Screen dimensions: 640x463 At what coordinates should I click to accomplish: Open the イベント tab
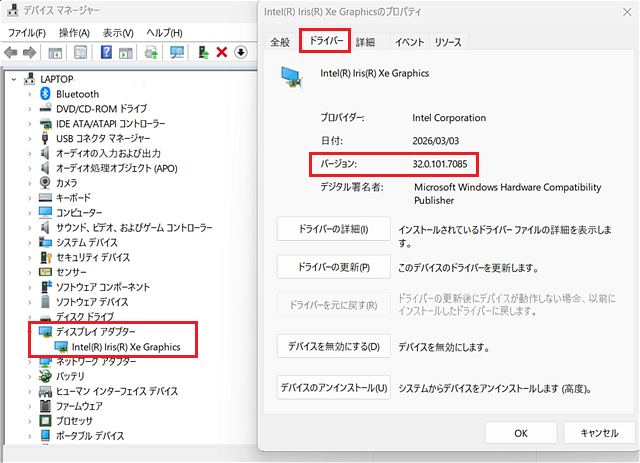(x=409, y=42)
